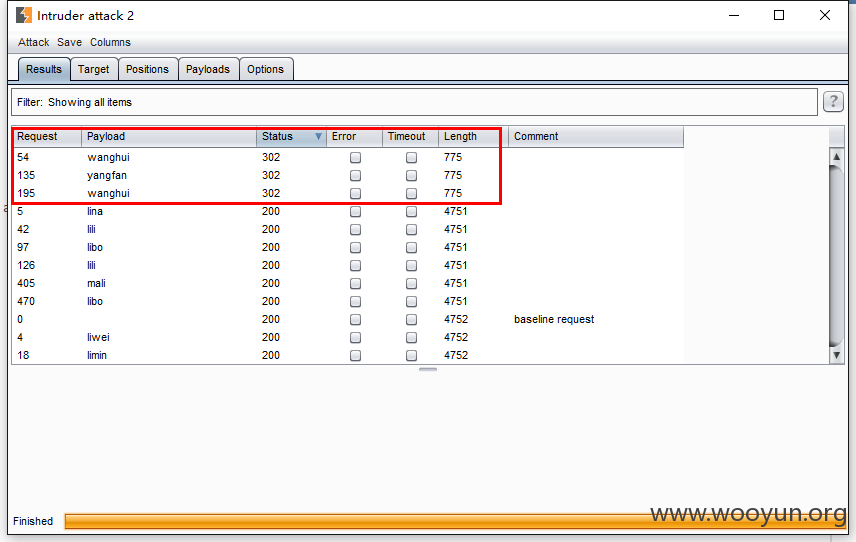The height and width of the screenshot is (542, 856).
Task: Sort by the Comment column header
Action: [x=596, y=136]
